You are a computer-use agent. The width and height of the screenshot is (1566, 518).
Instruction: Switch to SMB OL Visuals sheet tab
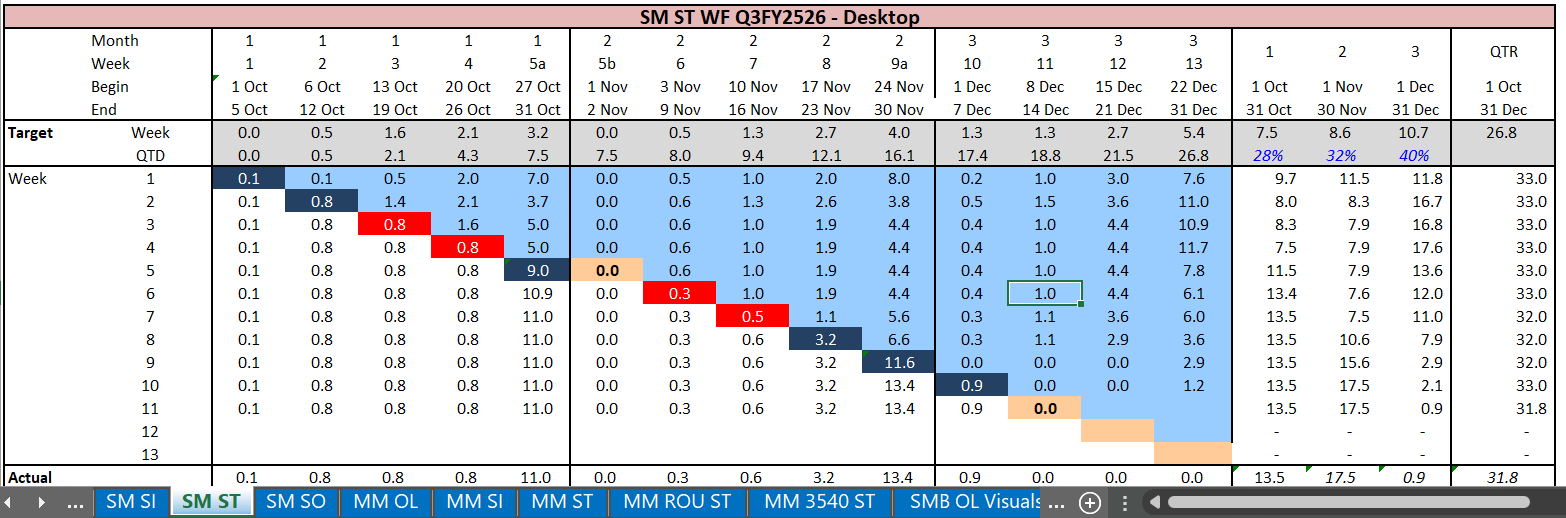coord(974,502)
